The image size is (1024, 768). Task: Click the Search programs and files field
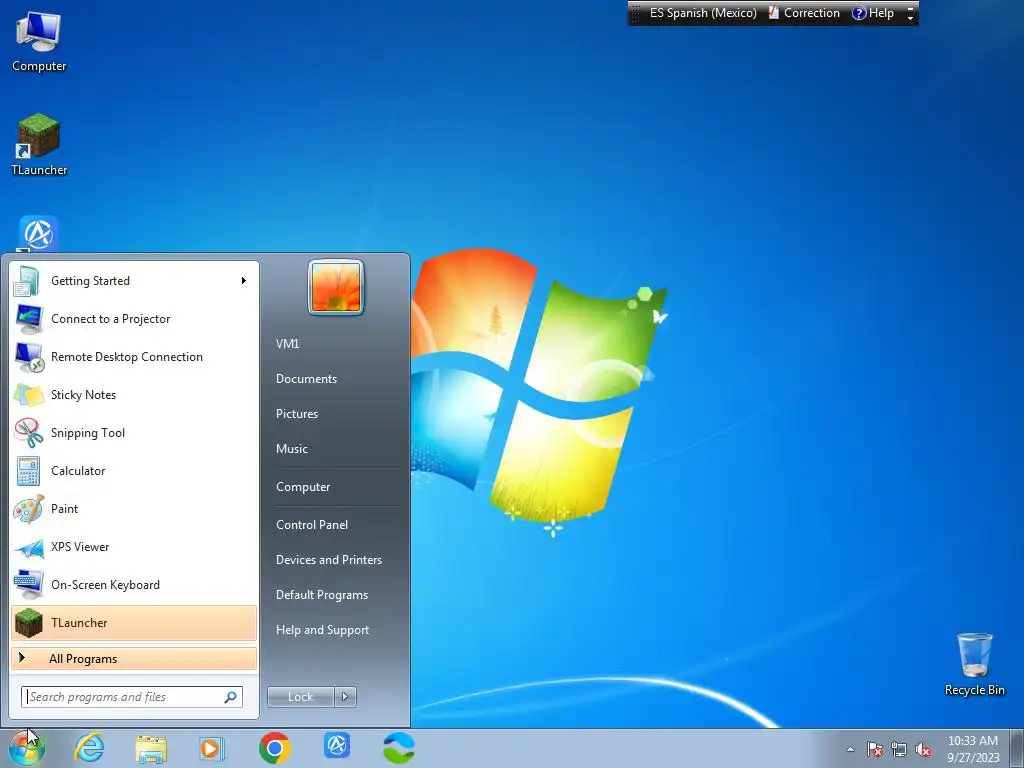pos(131,697)
